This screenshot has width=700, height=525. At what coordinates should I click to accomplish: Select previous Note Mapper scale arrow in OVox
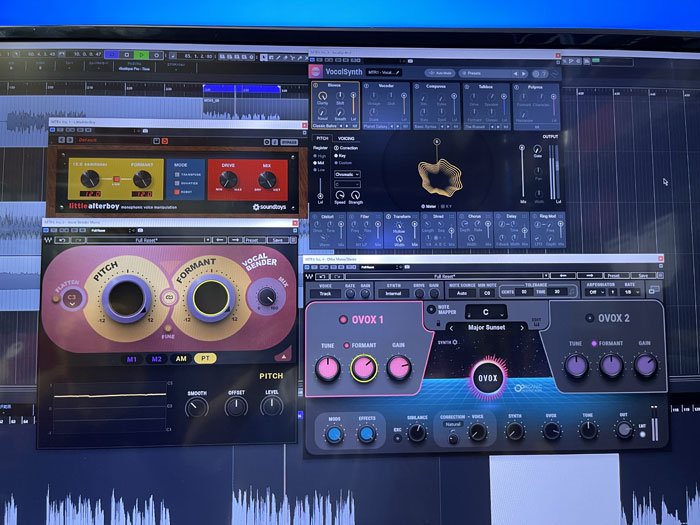pyautogui.click(x=451, y=328)
